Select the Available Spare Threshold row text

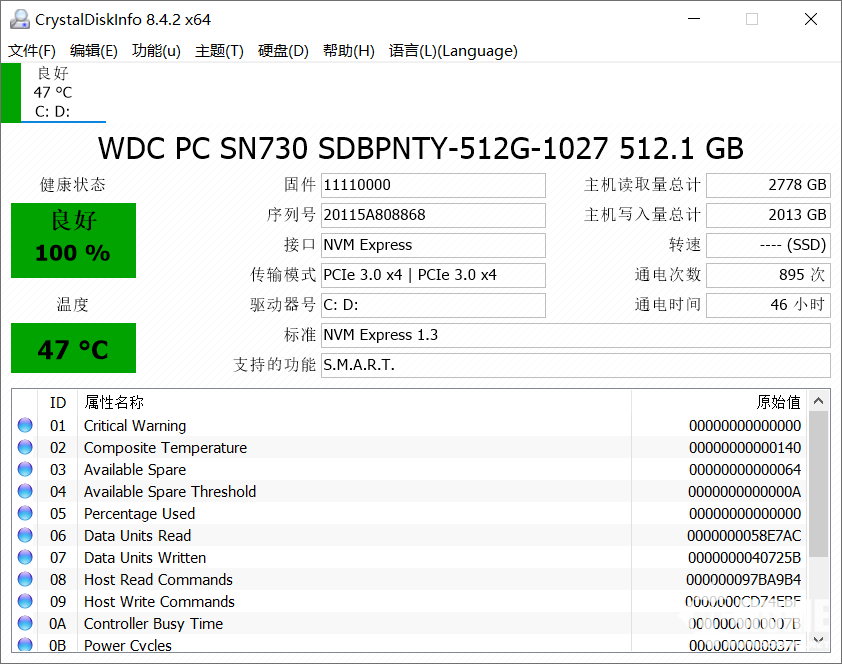pyautogui.click(x=170, y=492)
